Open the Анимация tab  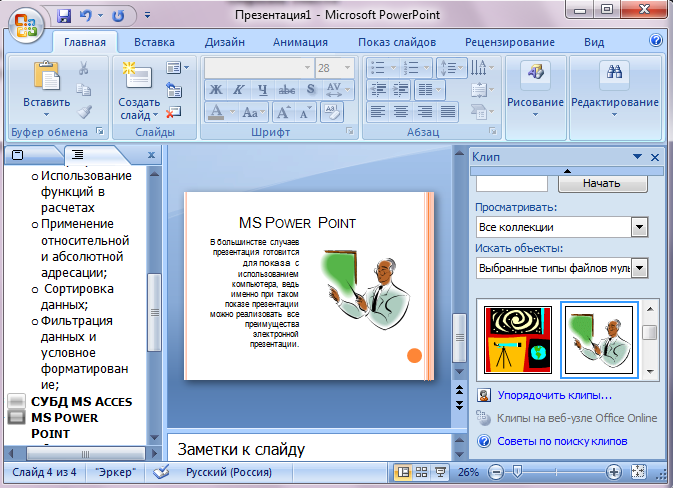coord(300,42)
